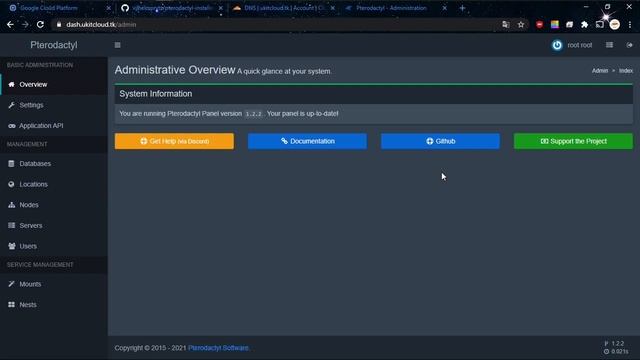Open Databases in the Management section

click(54, 164)
